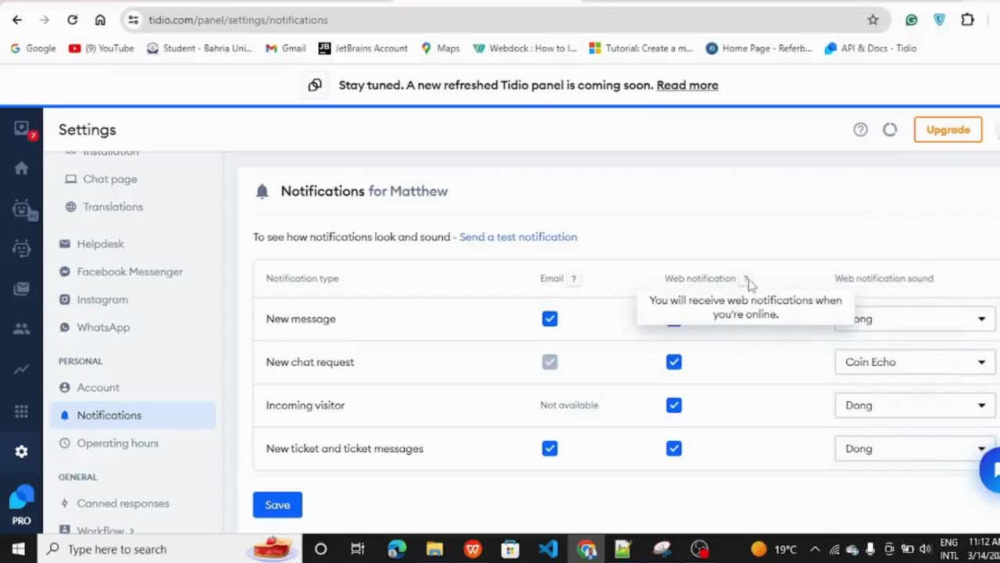
Task: Open File Explorer from taskbar
Action: coord(434,549)
